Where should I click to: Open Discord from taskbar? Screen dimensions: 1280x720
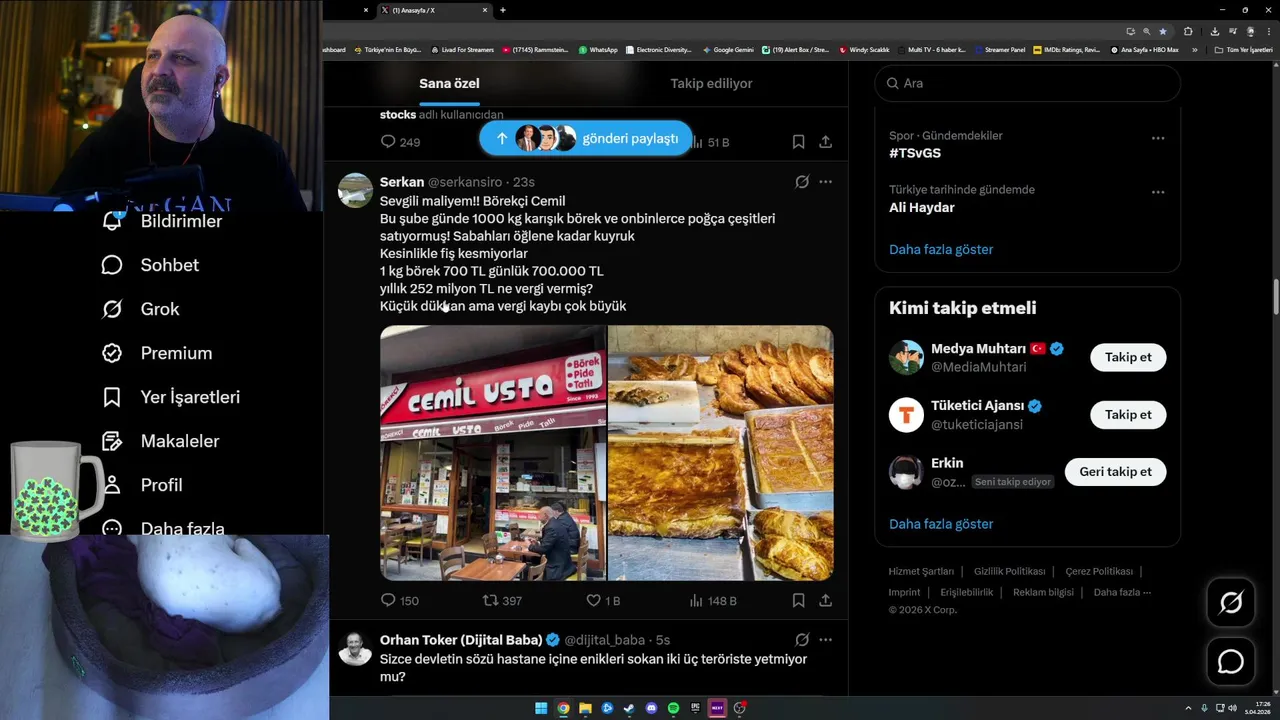click(651, 708)
